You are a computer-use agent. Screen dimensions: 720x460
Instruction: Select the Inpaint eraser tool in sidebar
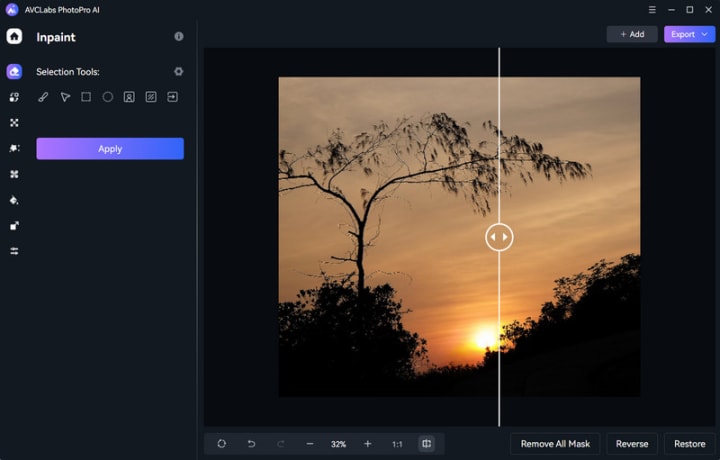(14, 72)
